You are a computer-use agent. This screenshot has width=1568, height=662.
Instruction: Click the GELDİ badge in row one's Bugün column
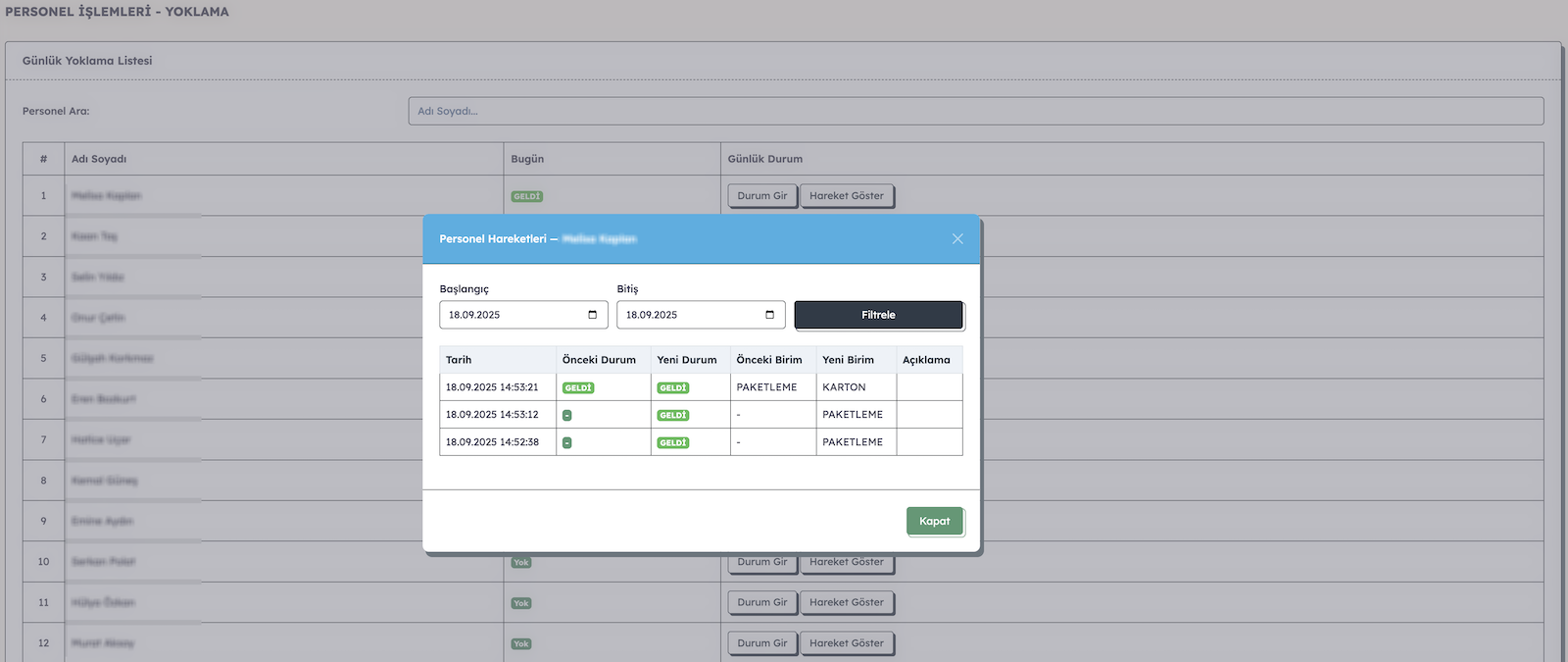pos(526,196)
